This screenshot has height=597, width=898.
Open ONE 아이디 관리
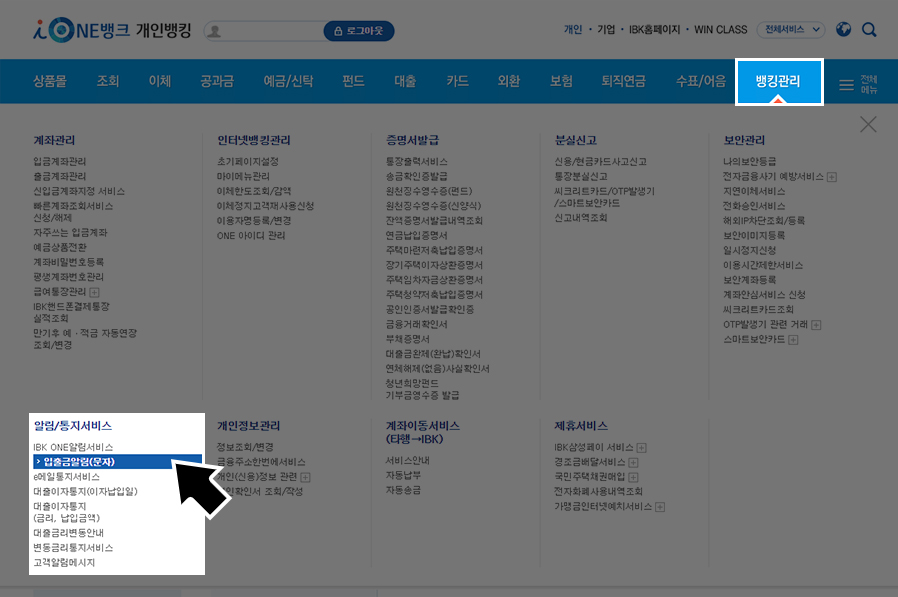tap(251, 235)
